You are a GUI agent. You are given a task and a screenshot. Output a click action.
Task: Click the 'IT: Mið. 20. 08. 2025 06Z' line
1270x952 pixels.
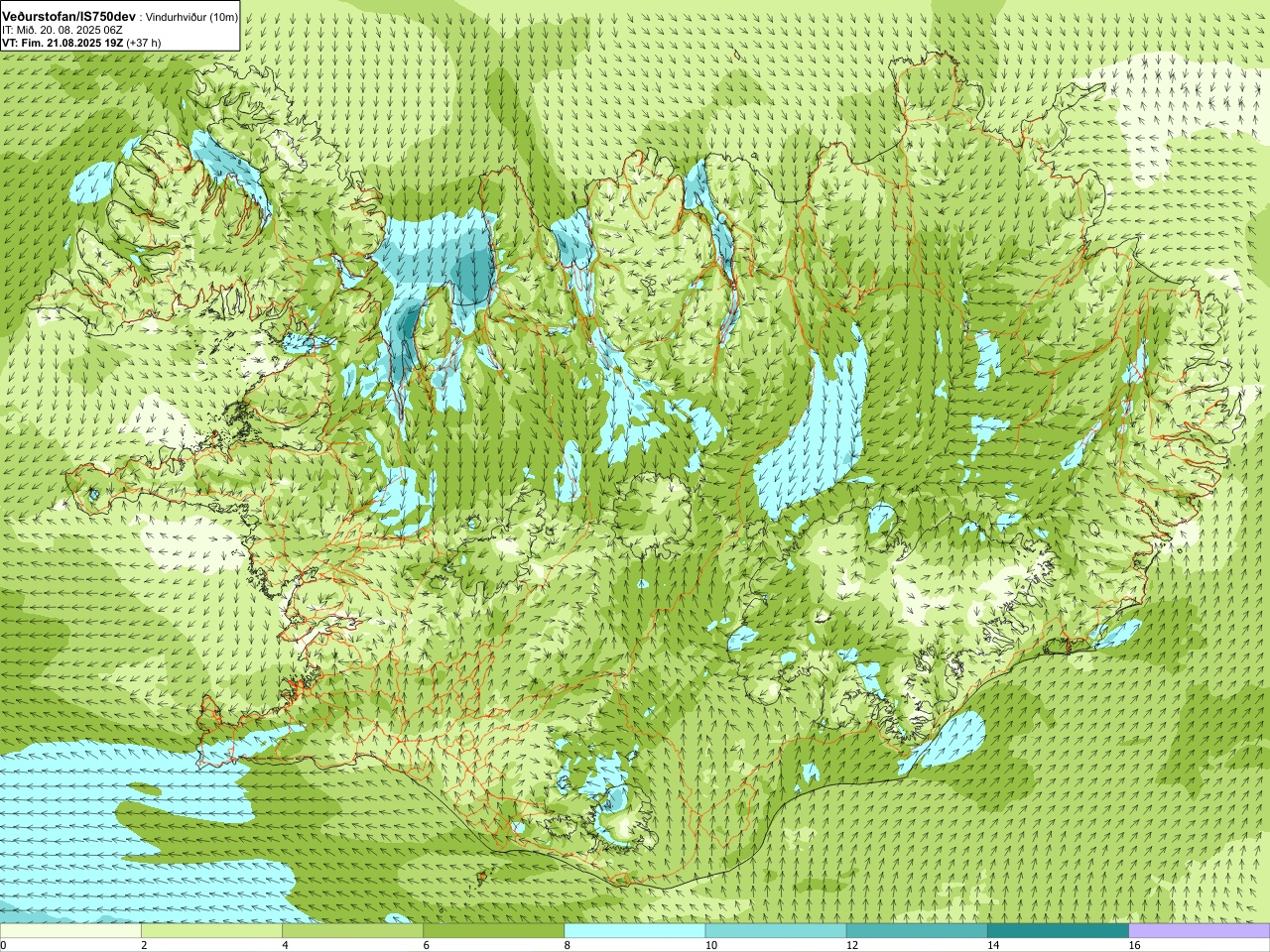tap(63, 31)
